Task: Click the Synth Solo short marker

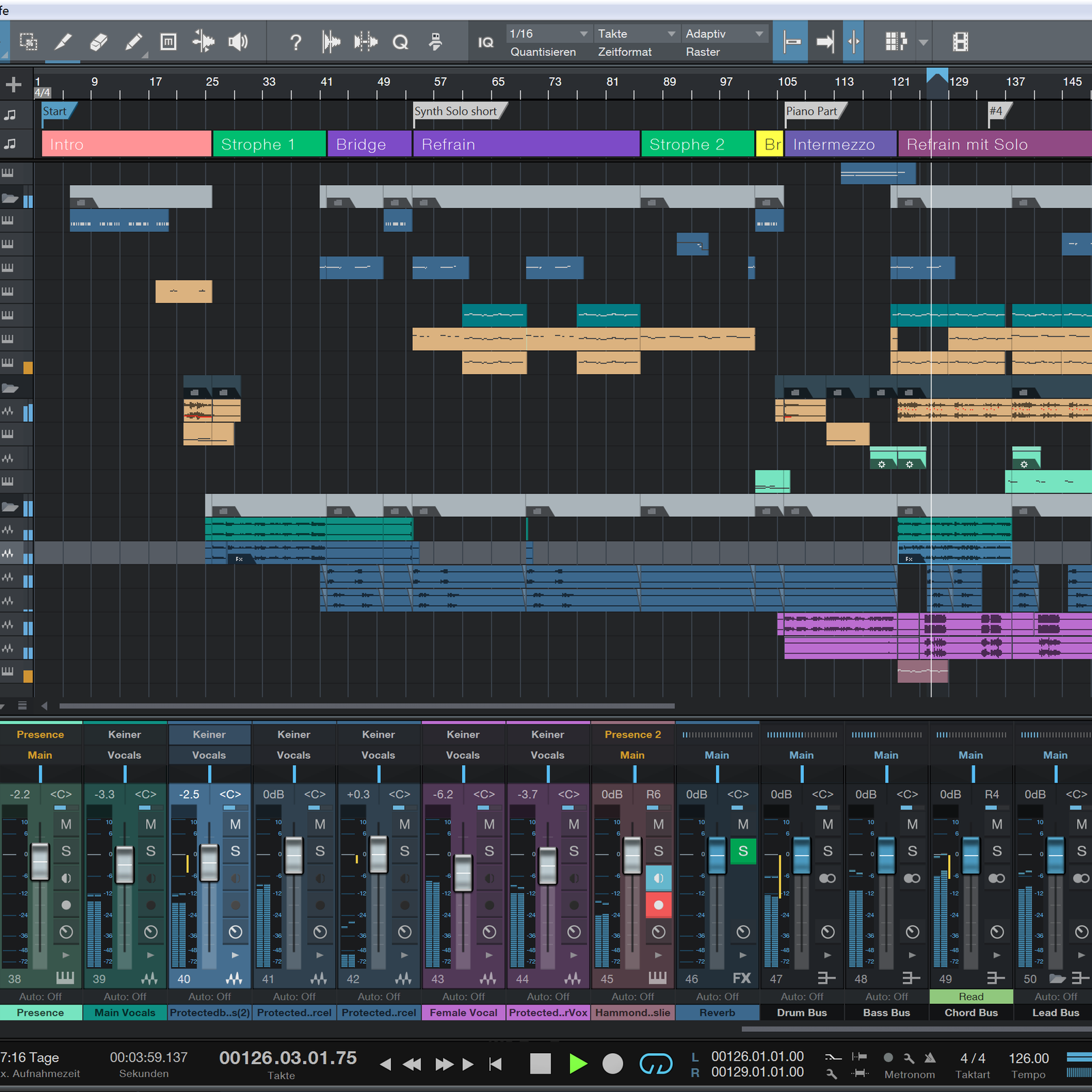Action: 458,111
